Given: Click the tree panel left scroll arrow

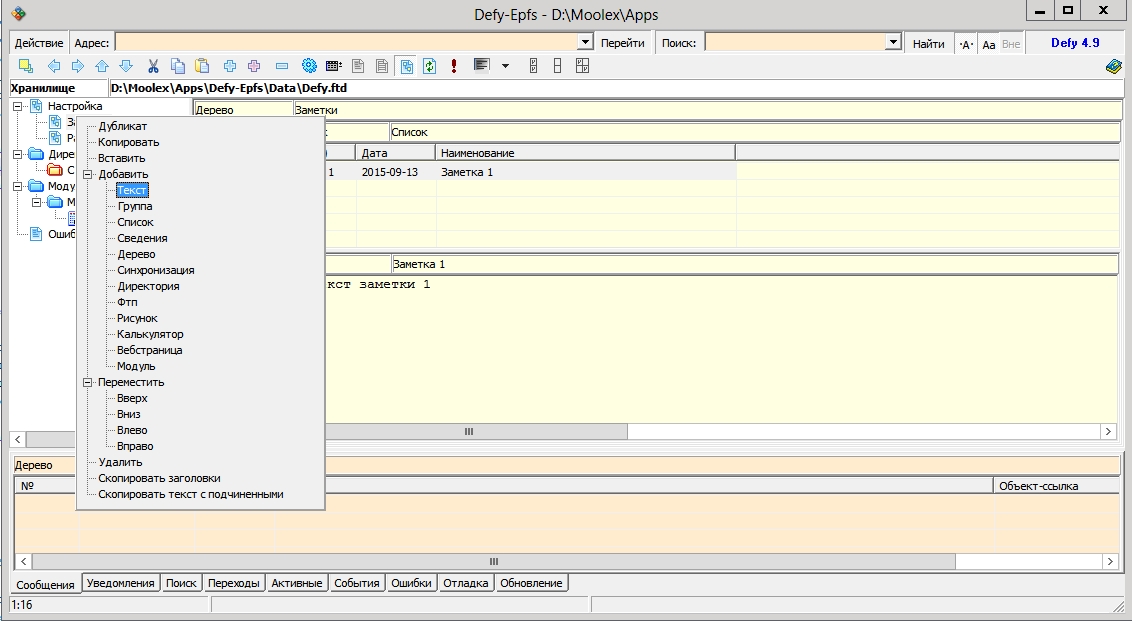Looking at the screenshot, I should (17, 439).
